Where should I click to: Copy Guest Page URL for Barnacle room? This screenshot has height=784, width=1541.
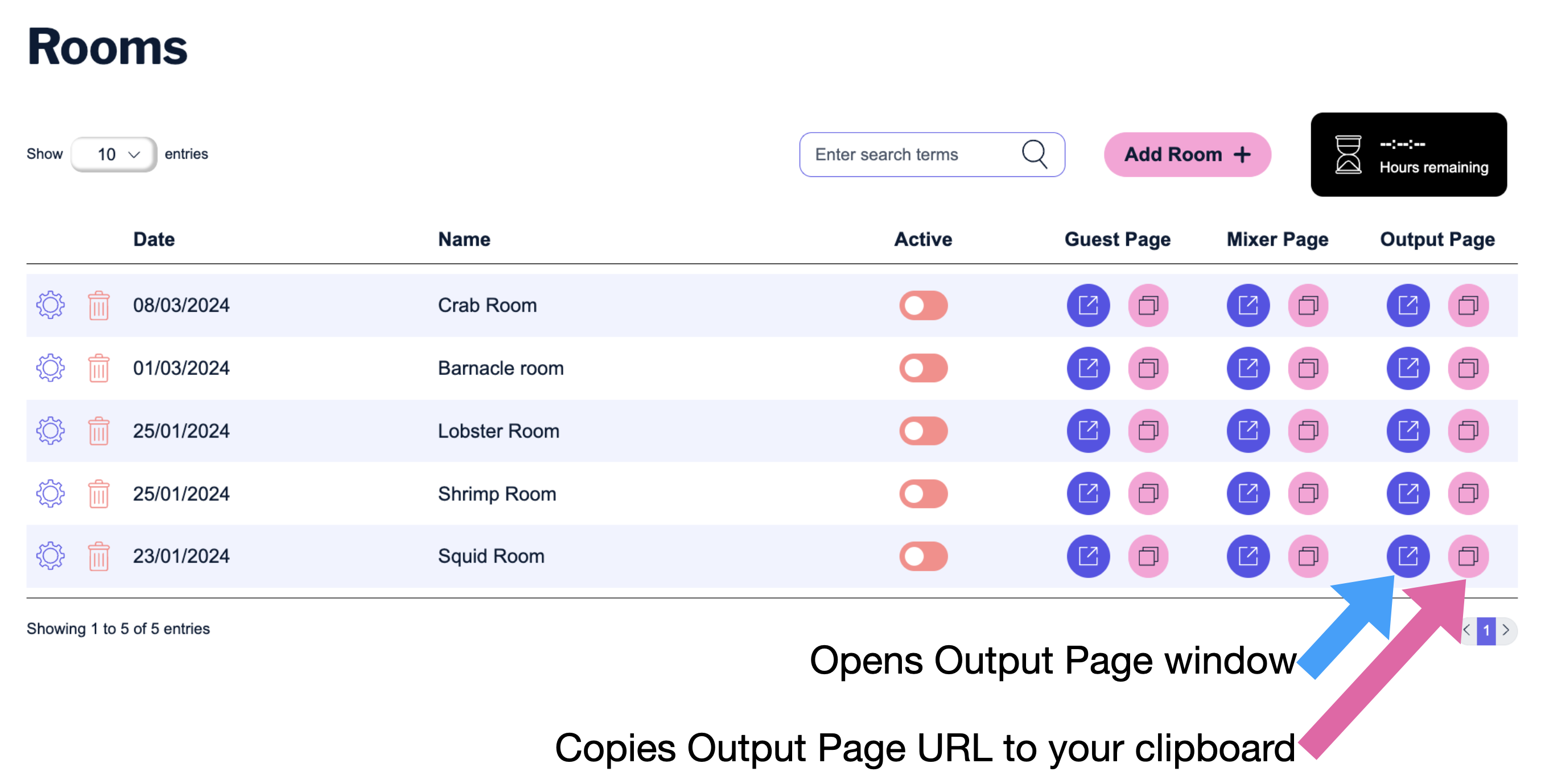click(1147, 368)
